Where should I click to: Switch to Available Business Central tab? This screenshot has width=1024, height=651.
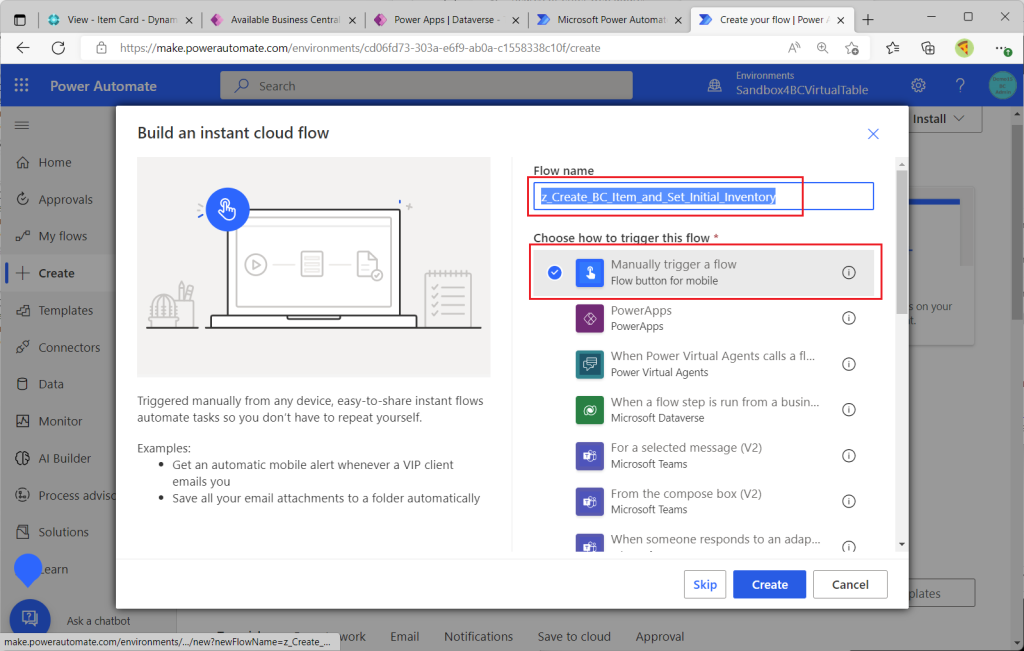pyautogui.click(x=283, y=20)
